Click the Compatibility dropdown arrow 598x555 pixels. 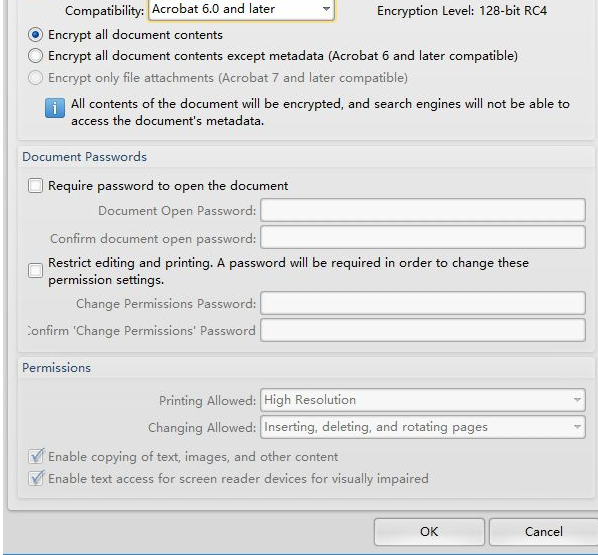coord(326,9)
